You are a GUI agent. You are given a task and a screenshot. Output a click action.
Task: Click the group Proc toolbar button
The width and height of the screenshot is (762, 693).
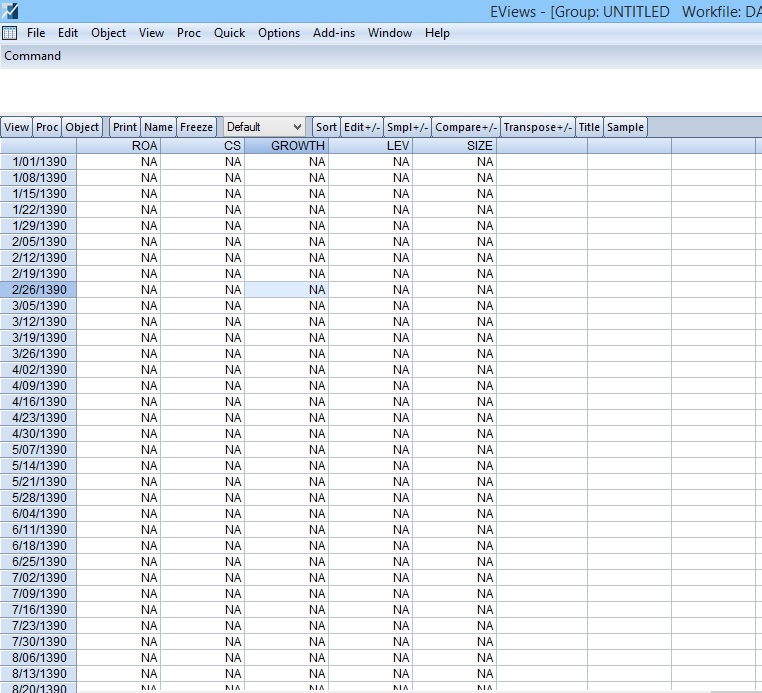[x=47, y=127]
